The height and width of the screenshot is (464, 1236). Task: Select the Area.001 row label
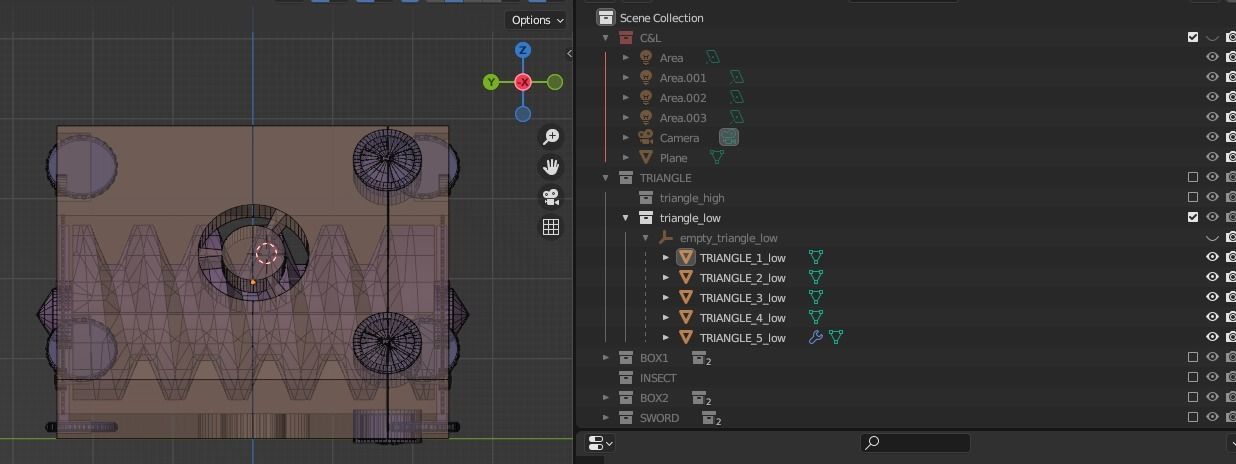(x=683, y=77)
